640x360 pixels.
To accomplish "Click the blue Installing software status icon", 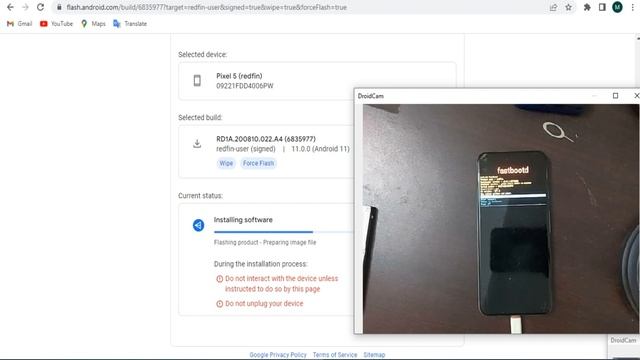I will [198, 225].
